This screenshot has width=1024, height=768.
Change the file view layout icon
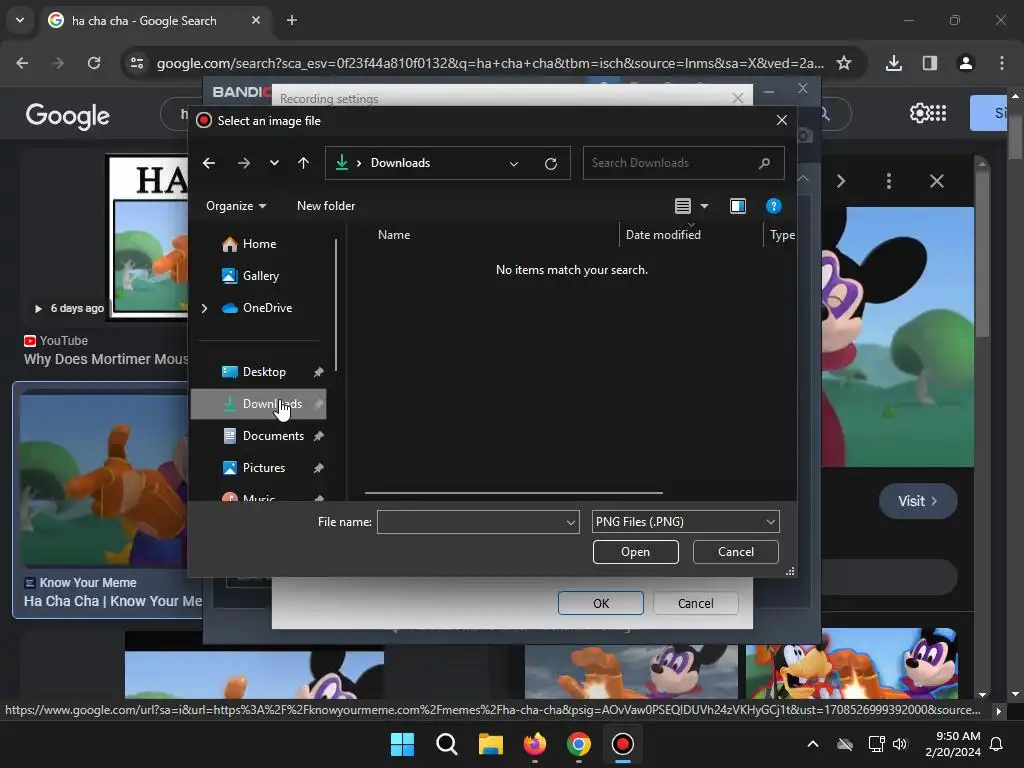(x=682, y=206)
